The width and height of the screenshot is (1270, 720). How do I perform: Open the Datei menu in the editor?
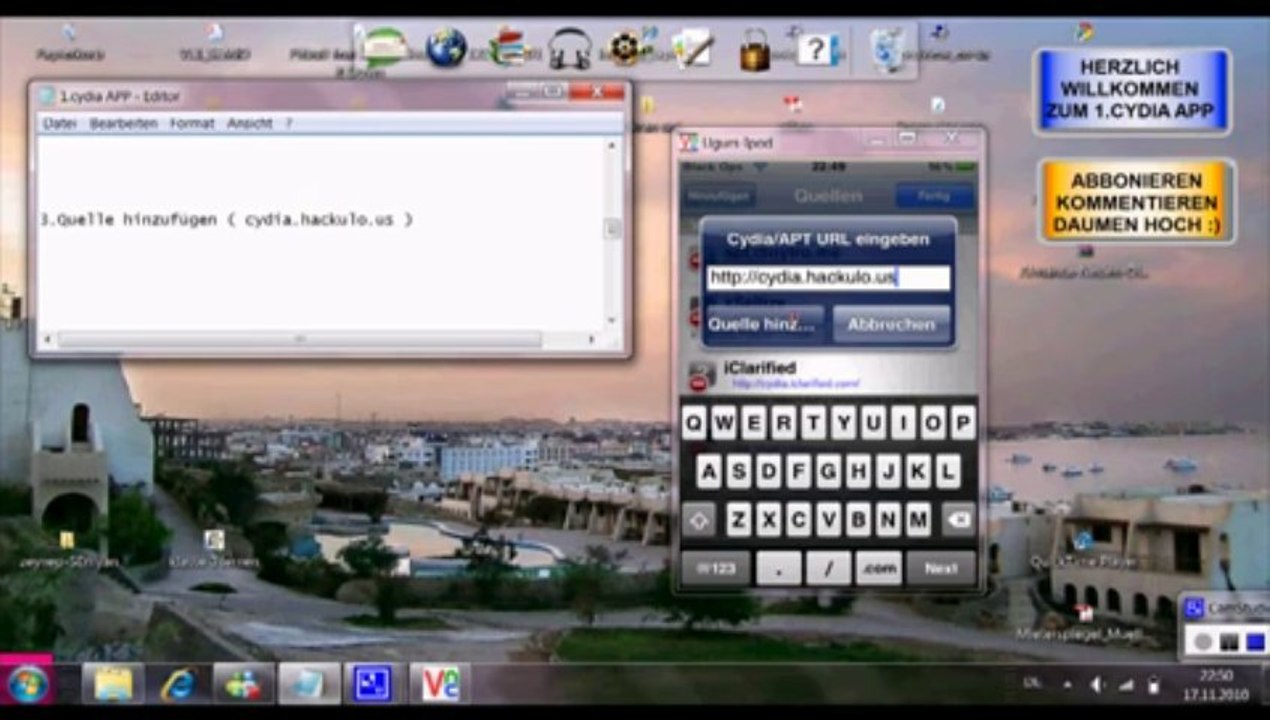point(60,124)
